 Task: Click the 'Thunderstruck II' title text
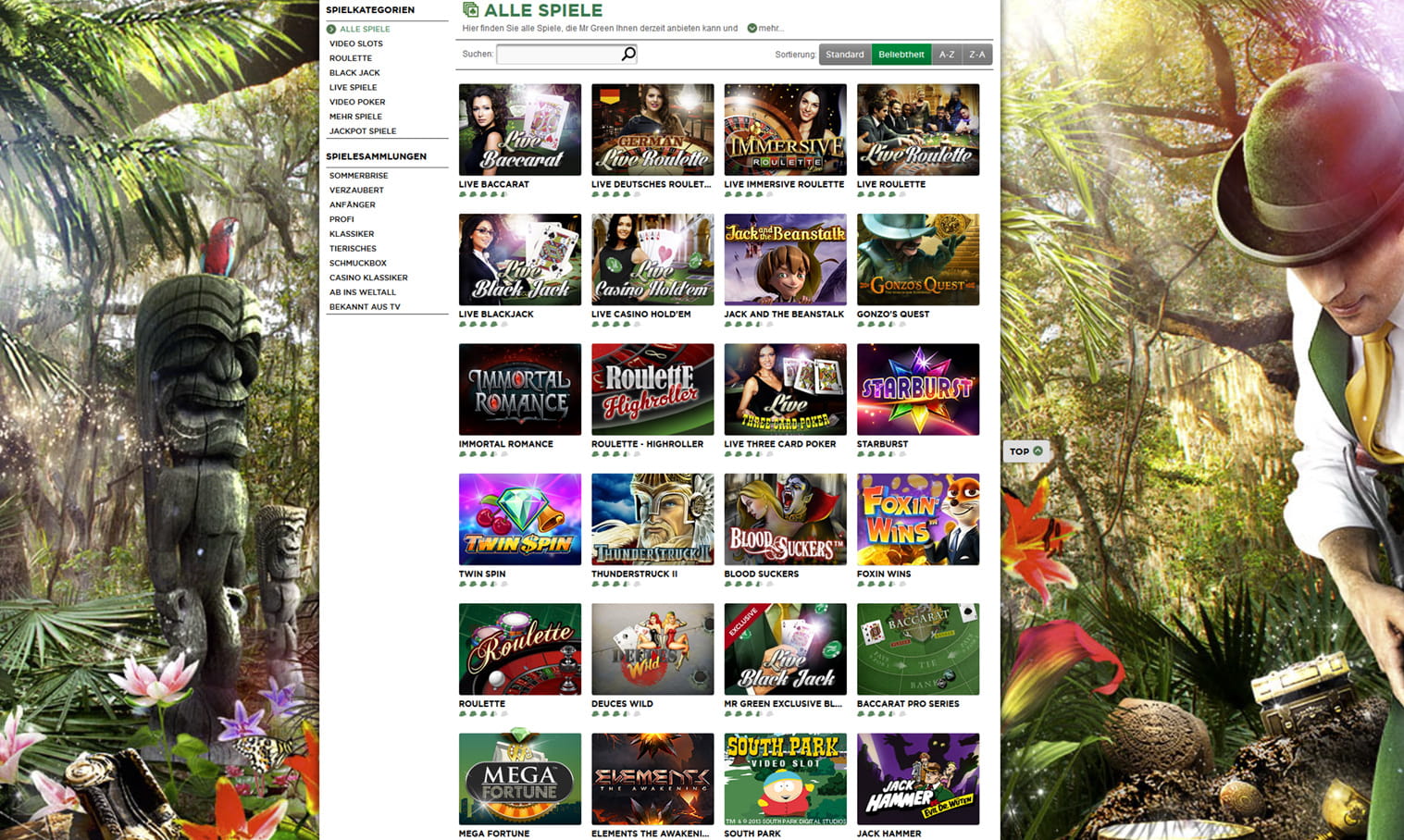634,574
